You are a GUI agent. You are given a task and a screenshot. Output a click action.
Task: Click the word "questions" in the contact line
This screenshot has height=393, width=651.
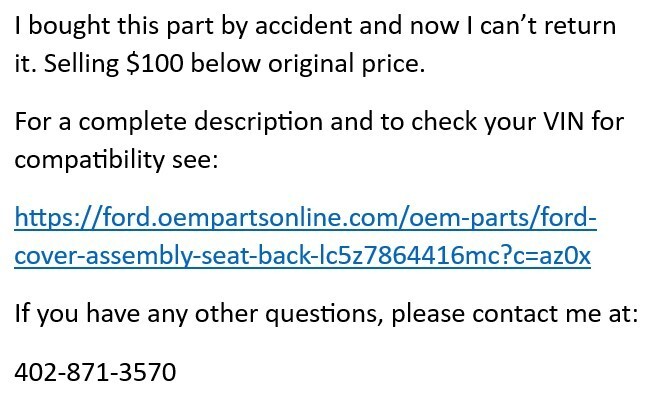pyautogui.click(x=324, y=314)
